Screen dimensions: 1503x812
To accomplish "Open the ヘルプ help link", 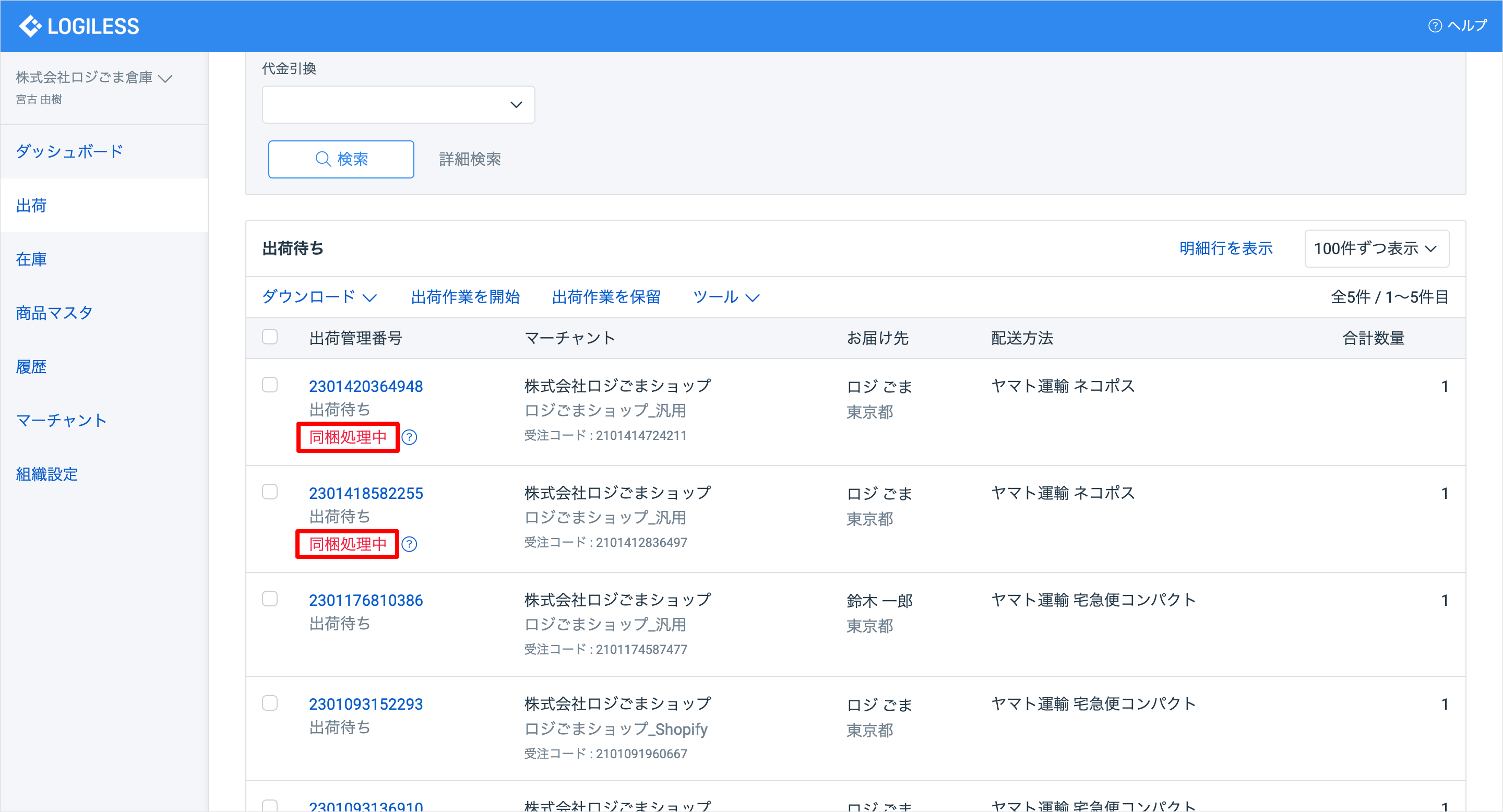I will 1458,26.
